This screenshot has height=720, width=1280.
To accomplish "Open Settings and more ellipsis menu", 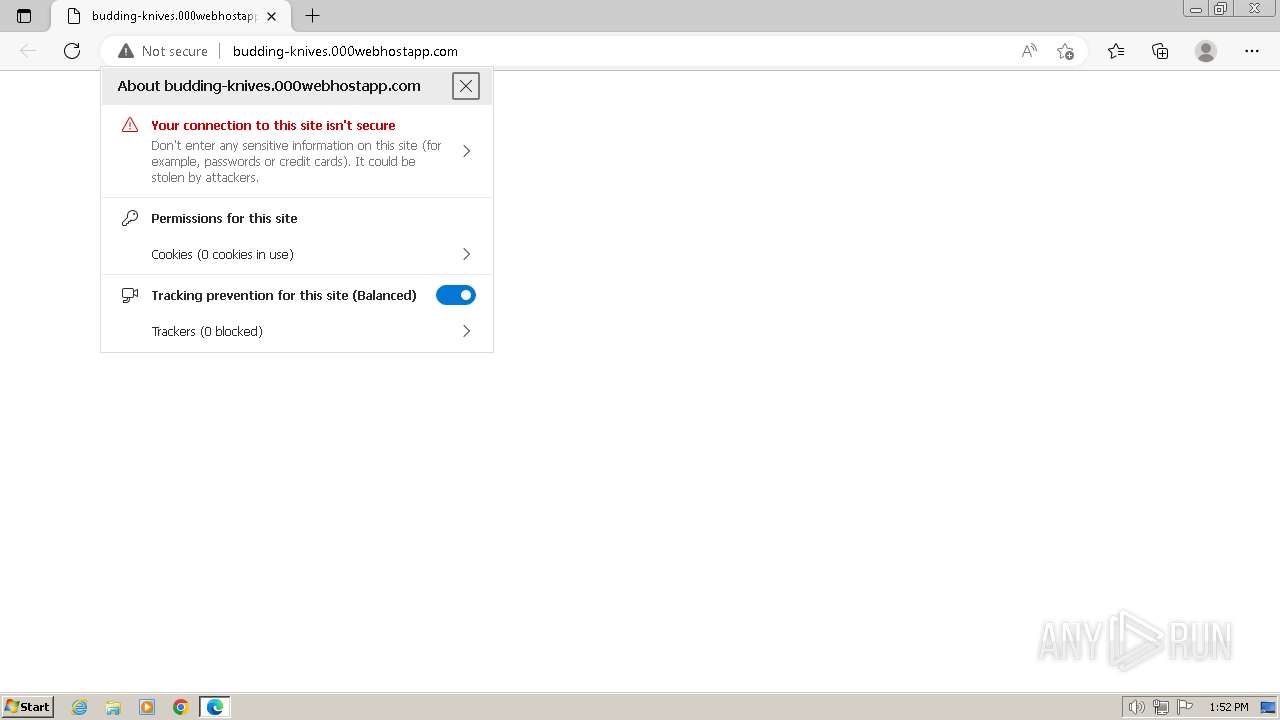I will (1252, 51).
